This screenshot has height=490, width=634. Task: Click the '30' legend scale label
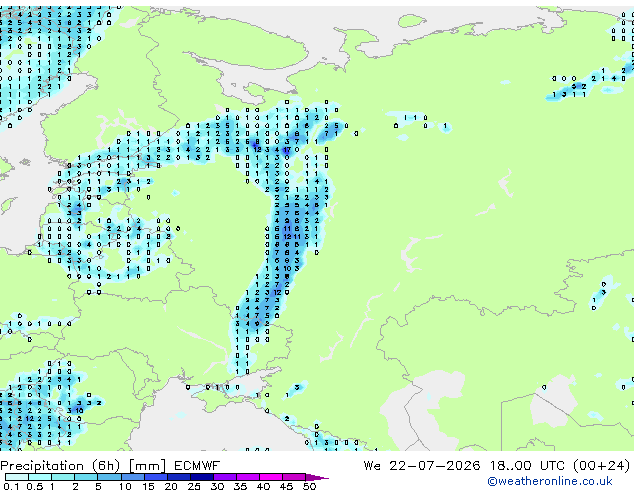217,486
